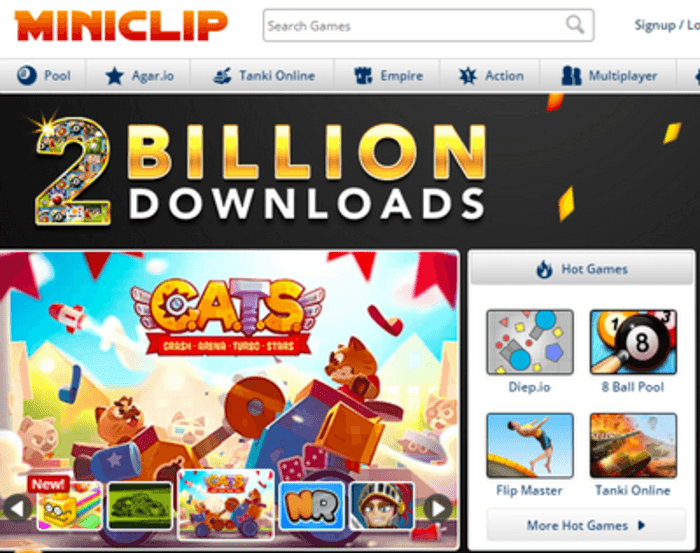Image resolution: width=700 pixels, height=553 pixels.
Task: Go to Tanki Online in navigation bar
Action: tap(264, 76)
